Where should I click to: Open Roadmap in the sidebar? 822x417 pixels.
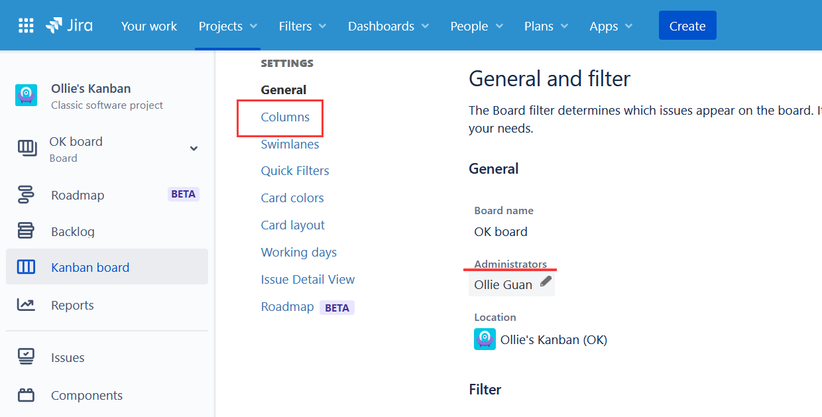[x=78, y=195]
